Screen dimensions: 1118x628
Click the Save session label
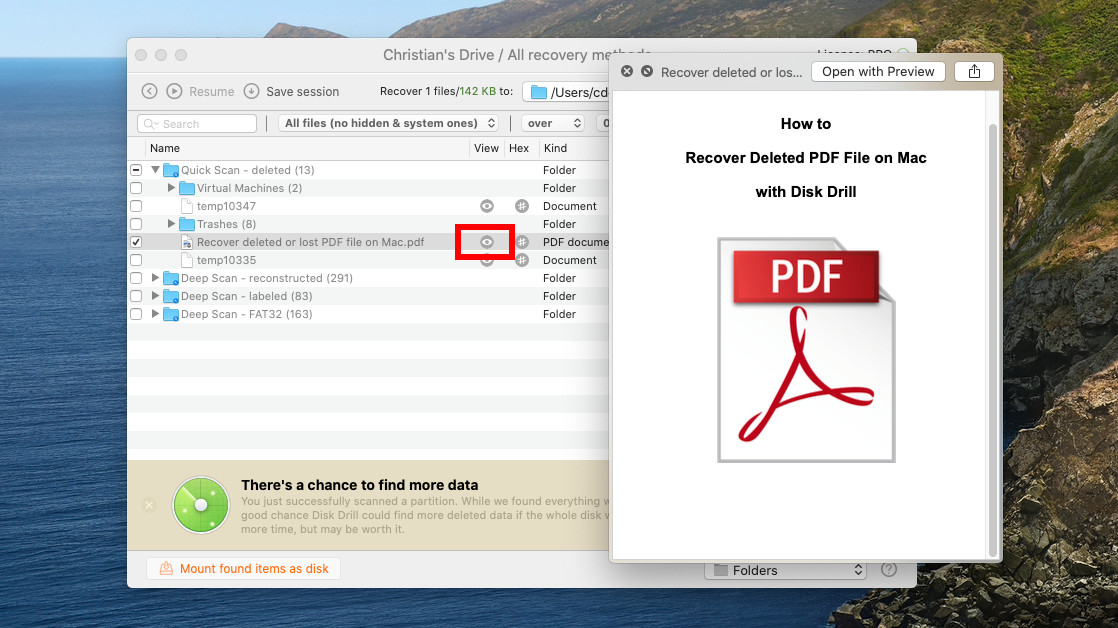[x=302, y=92]
